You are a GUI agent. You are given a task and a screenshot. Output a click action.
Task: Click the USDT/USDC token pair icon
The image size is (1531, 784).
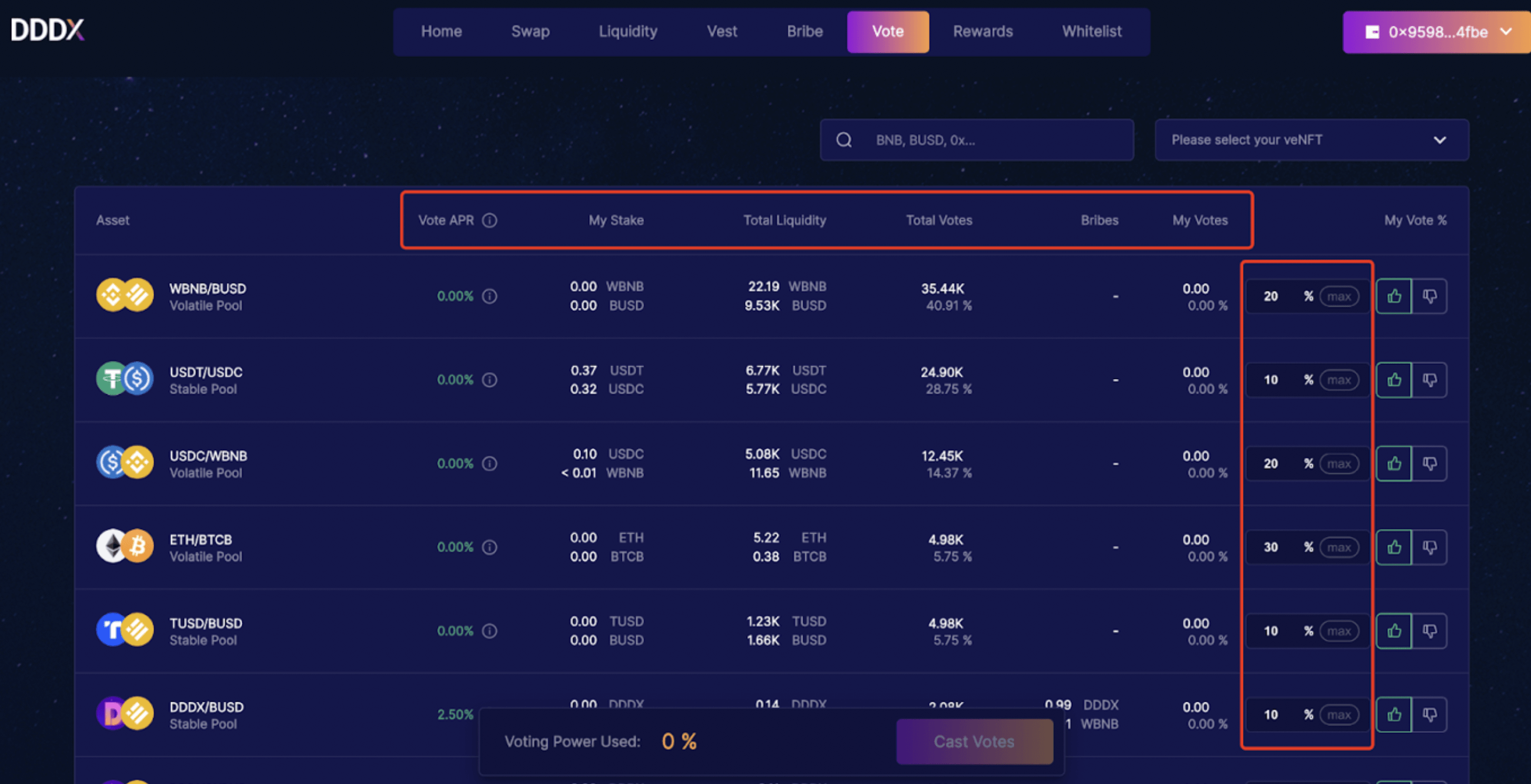tap(125, 379)
